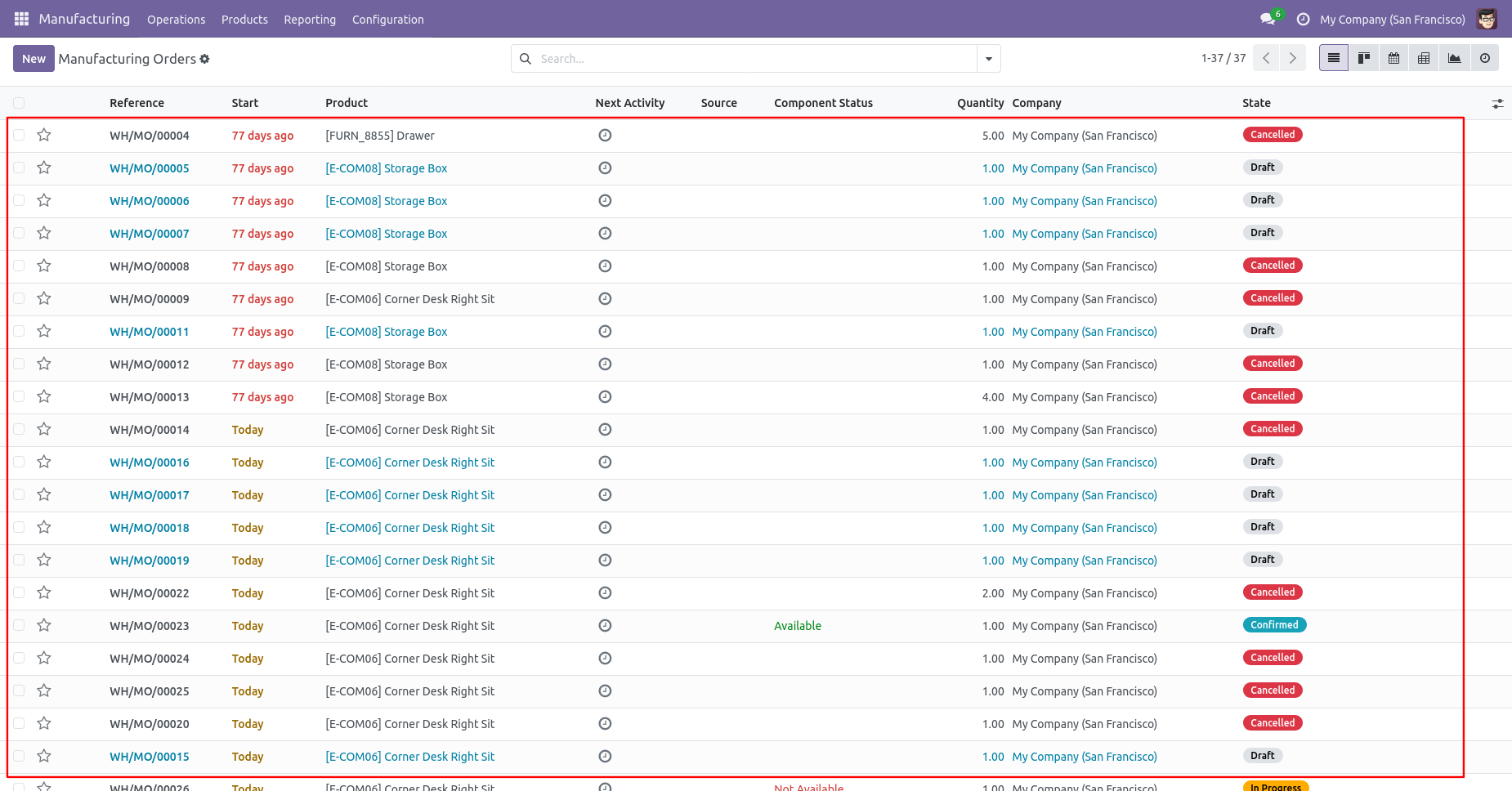Open the company switcher My Company (San Francisco)
This screenshot has width=1512, height=791.
click(x=1392, y=20)
